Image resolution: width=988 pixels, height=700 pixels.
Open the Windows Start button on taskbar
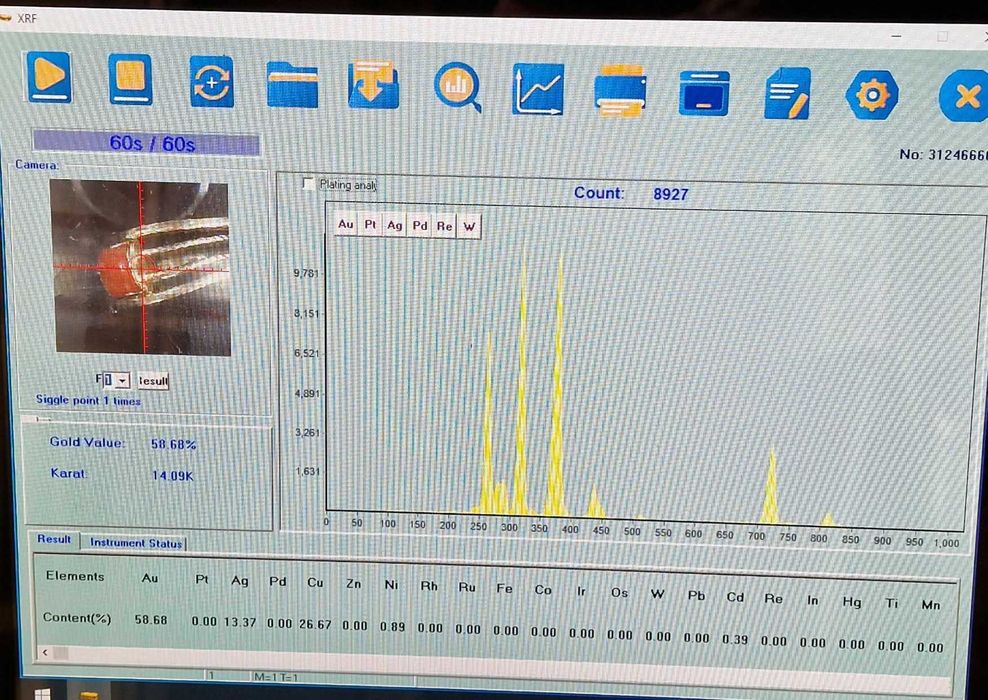(x=42, y=694)
